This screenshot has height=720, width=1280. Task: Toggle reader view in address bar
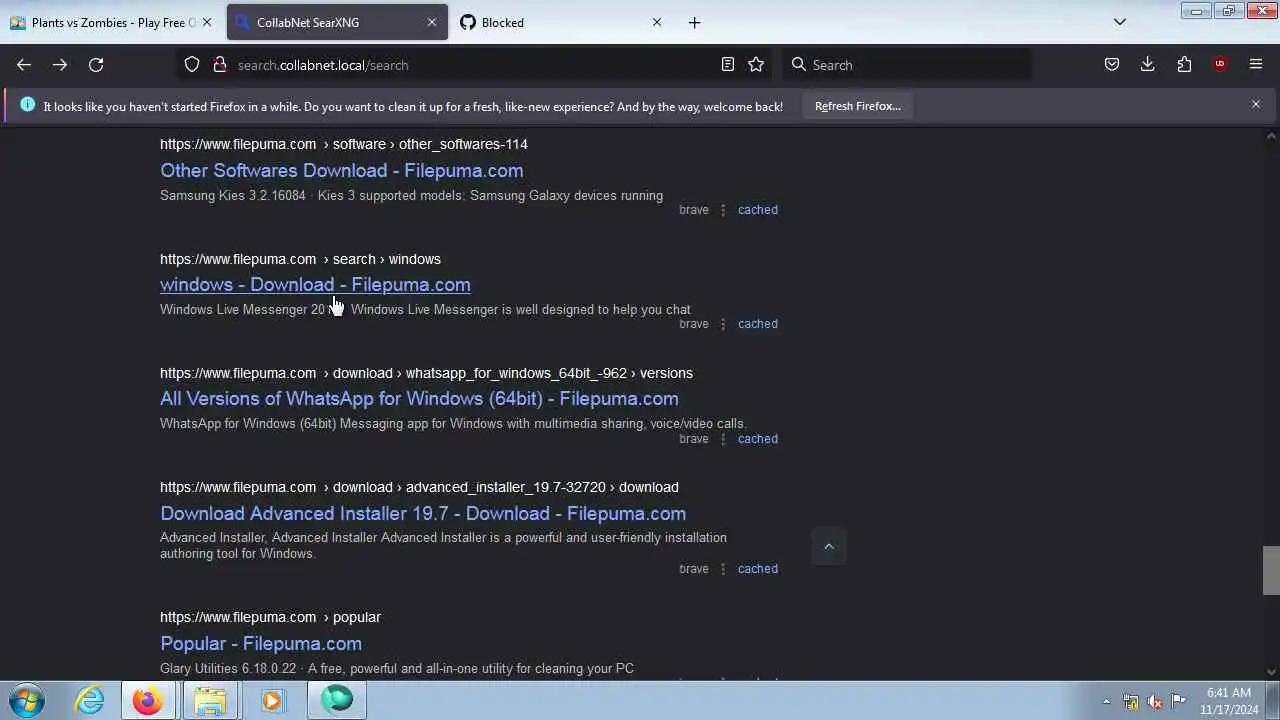pyautogui.click(x=728, y=65)
